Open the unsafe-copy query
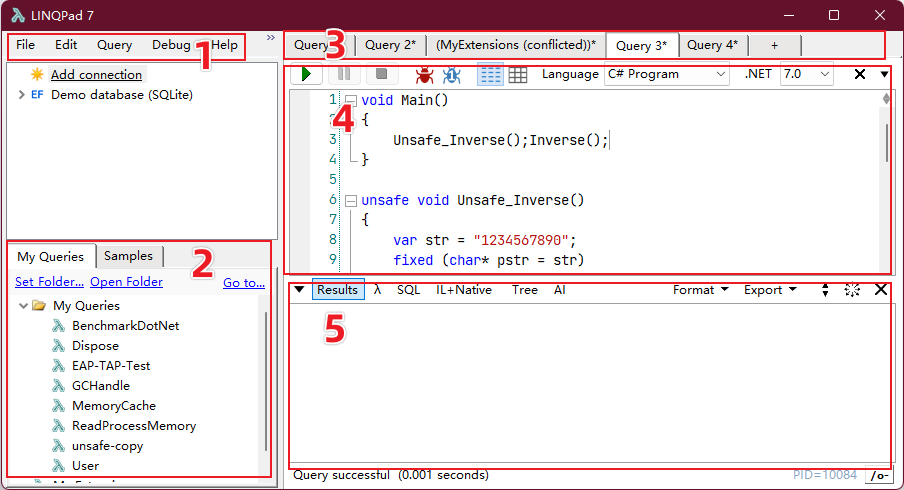 point(107,446)
